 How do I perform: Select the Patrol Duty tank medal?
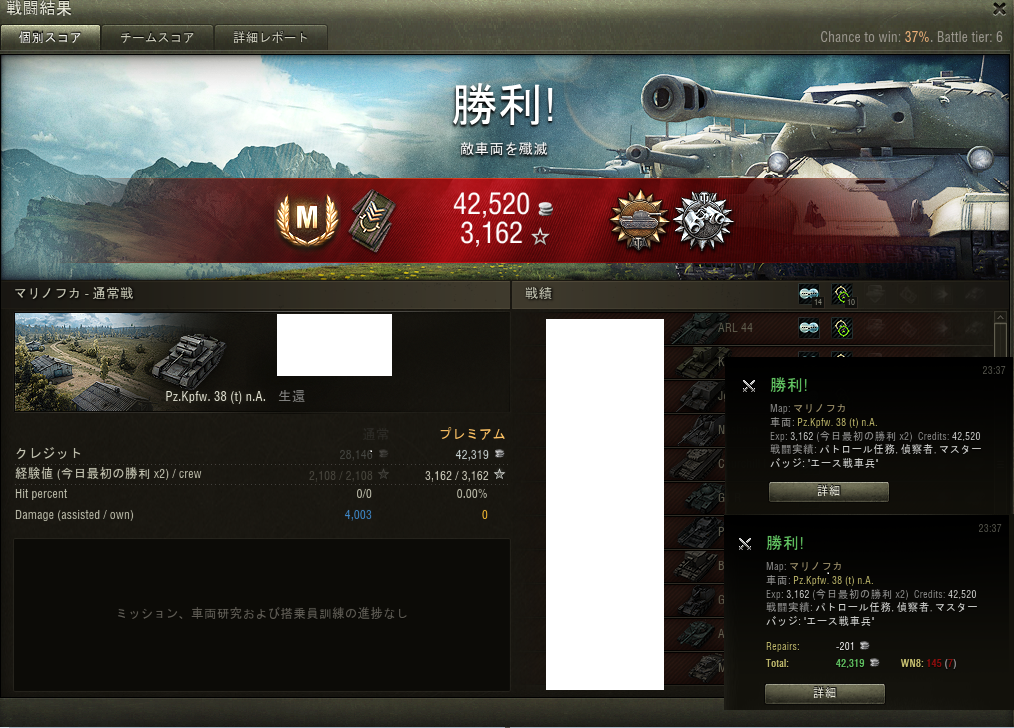click(639, 220)
